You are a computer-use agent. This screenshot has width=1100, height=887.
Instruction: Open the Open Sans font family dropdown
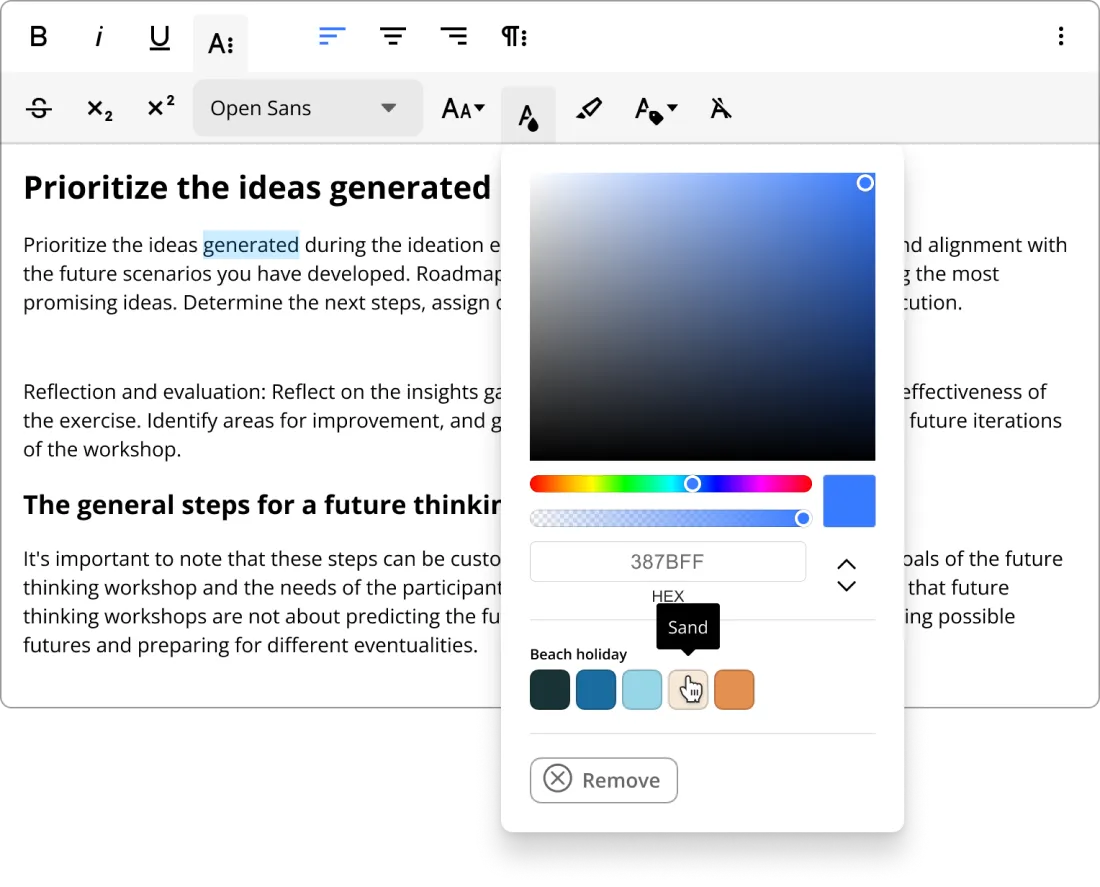point(307,108)
